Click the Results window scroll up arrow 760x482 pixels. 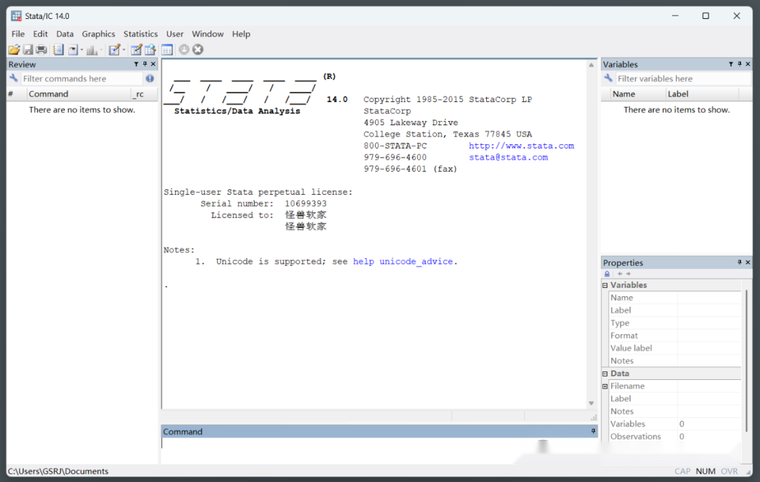click(591, 65)
